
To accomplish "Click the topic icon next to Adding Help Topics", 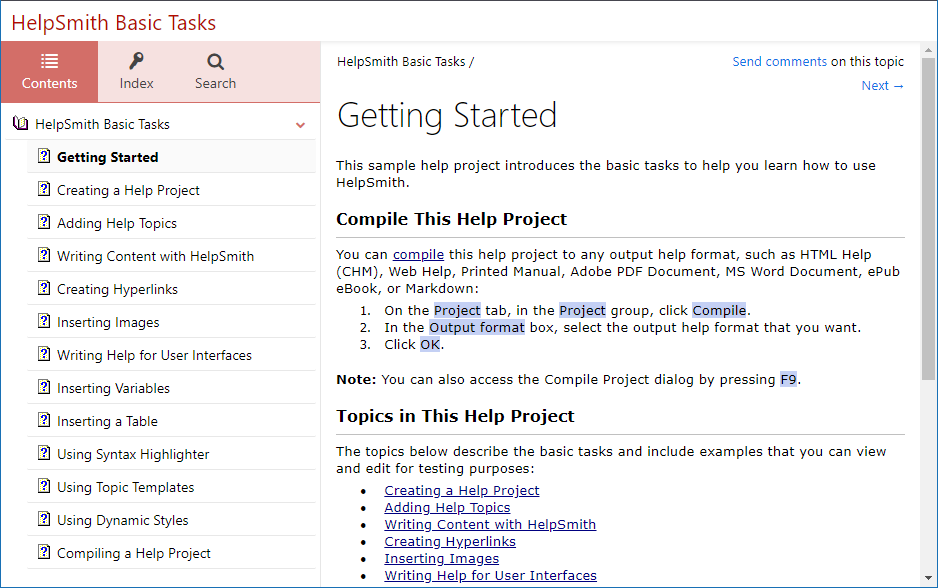I will tap(44, 222).
